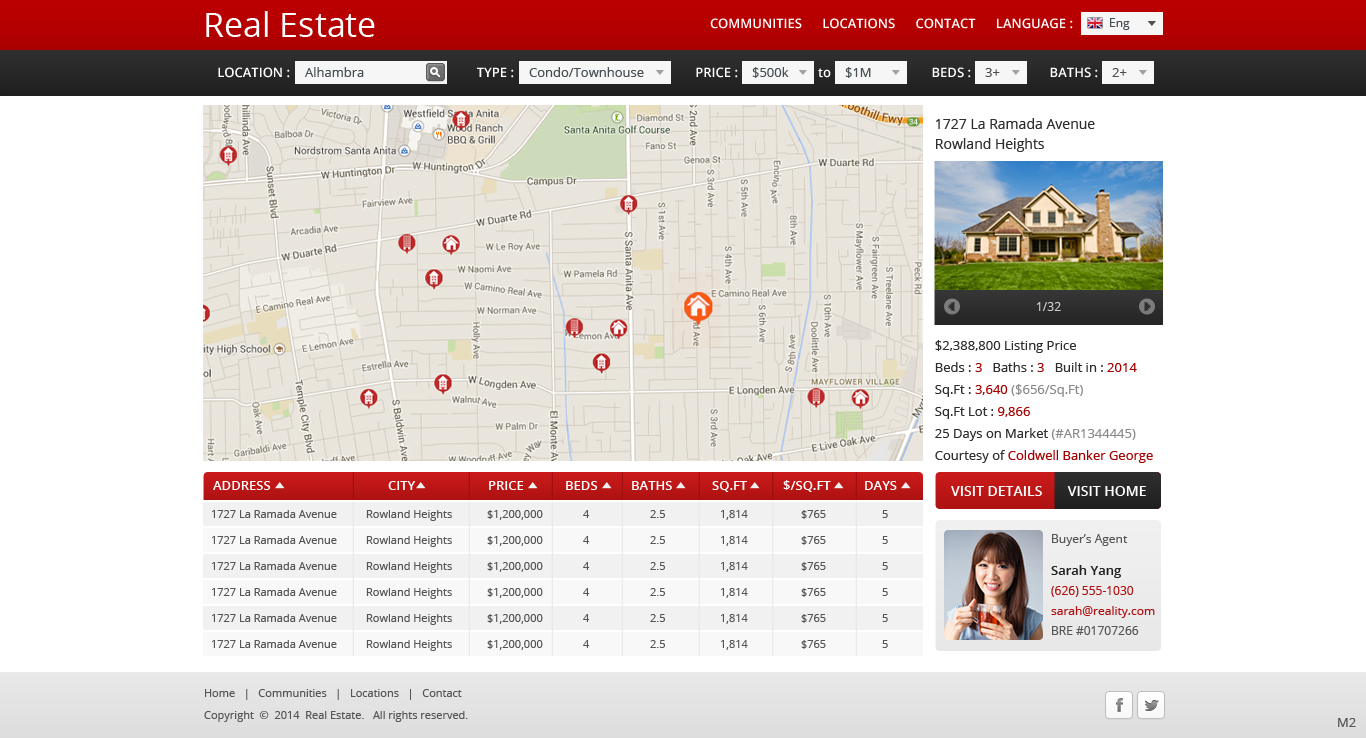Image resolution: width=1366 pixels, height=738 pixels.
Task: Open the Facebook icon in footer
Action: (1118, 705)
